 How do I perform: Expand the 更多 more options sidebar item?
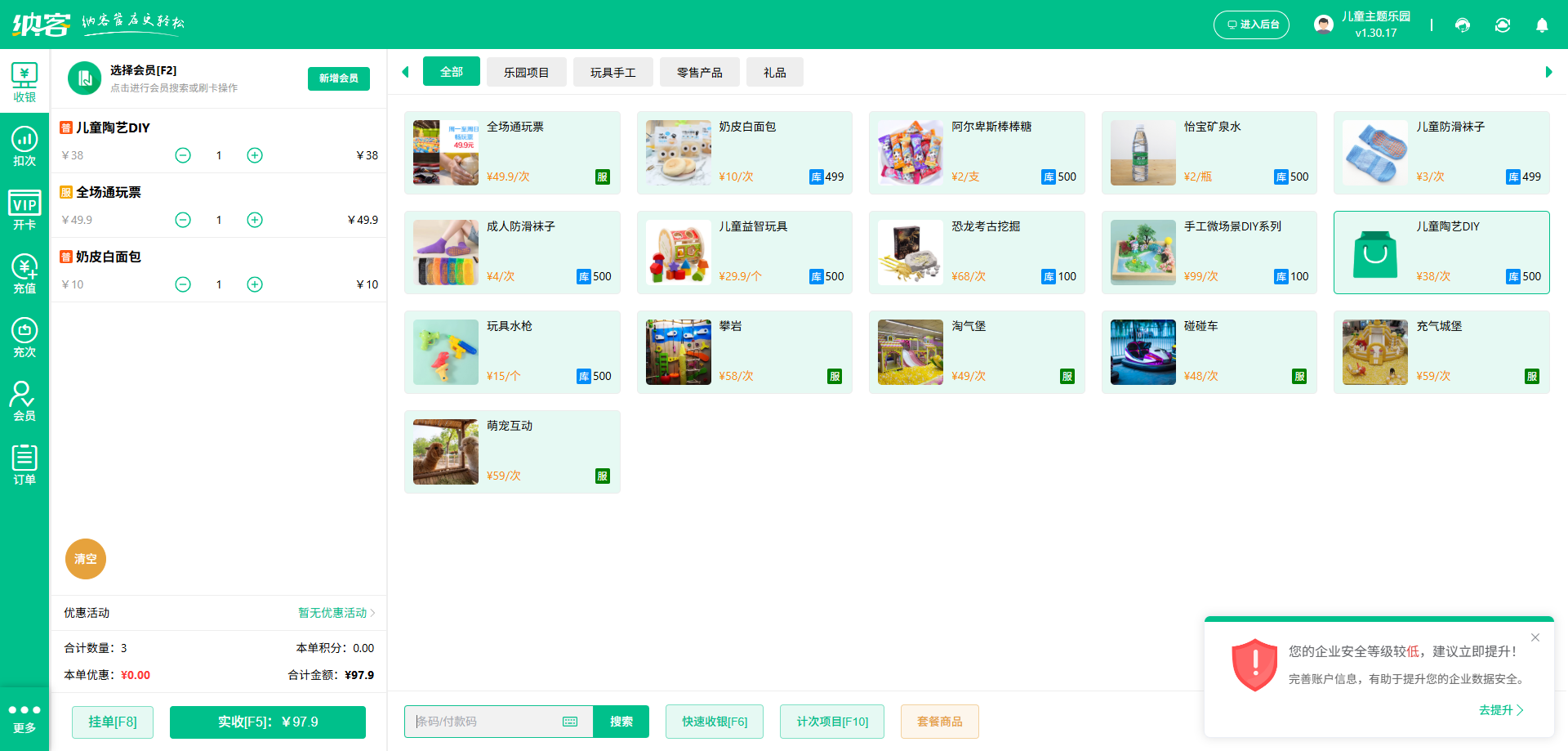[24, 717]
